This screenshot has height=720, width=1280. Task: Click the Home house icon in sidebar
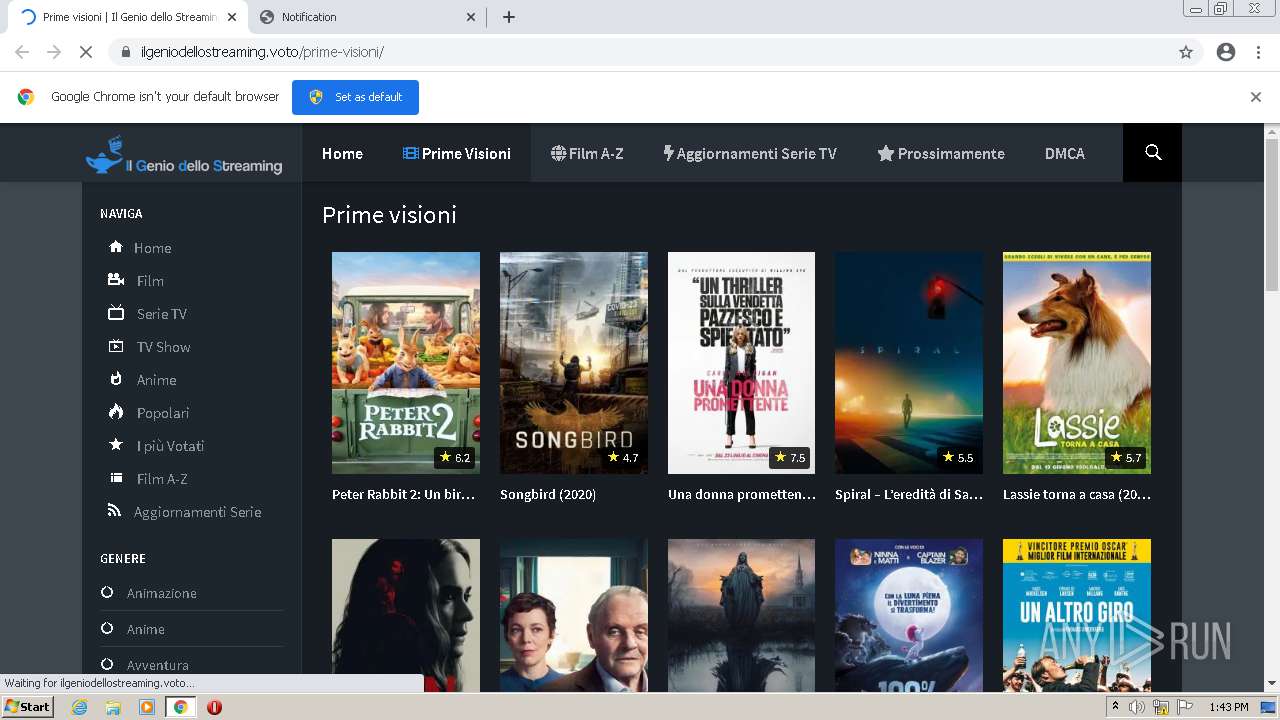pyautogui.click(x=116, y=247)
